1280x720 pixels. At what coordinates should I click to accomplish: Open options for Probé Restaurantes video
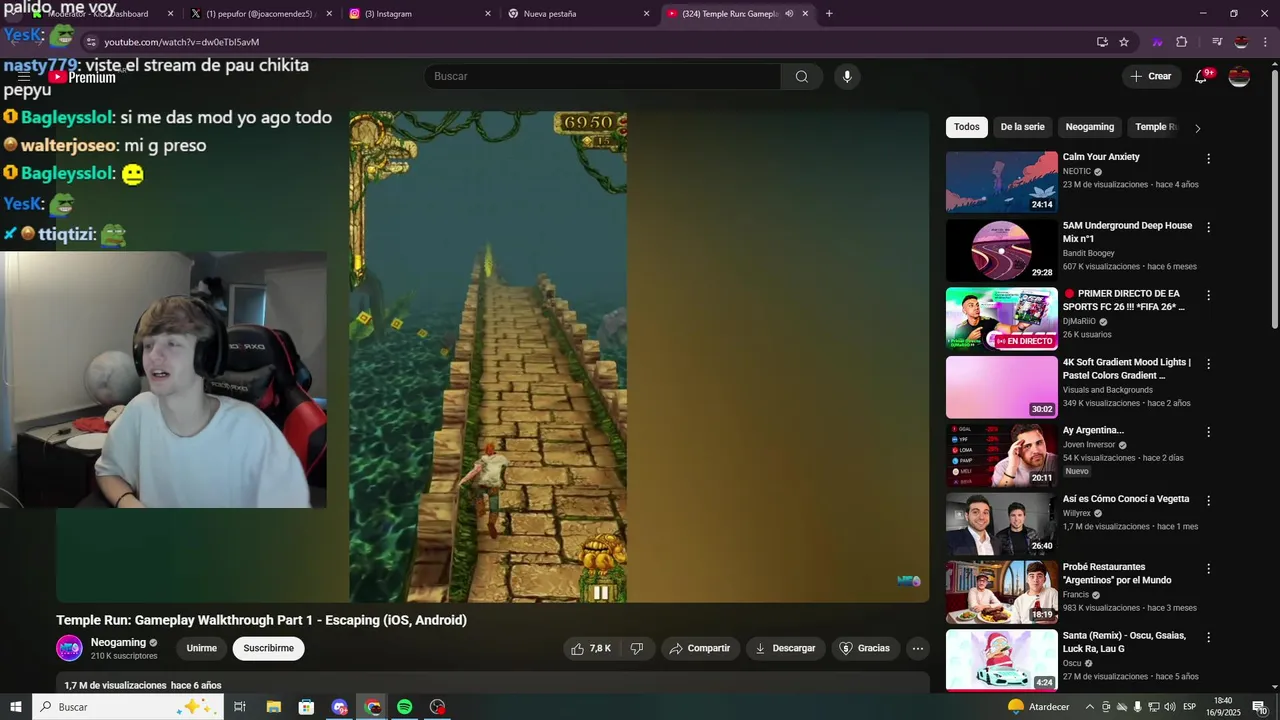1208,568
